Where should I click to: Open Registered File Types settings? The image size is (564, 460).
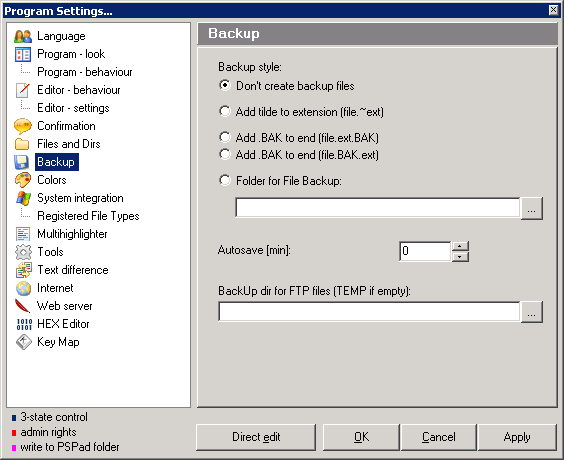(88, 216)
